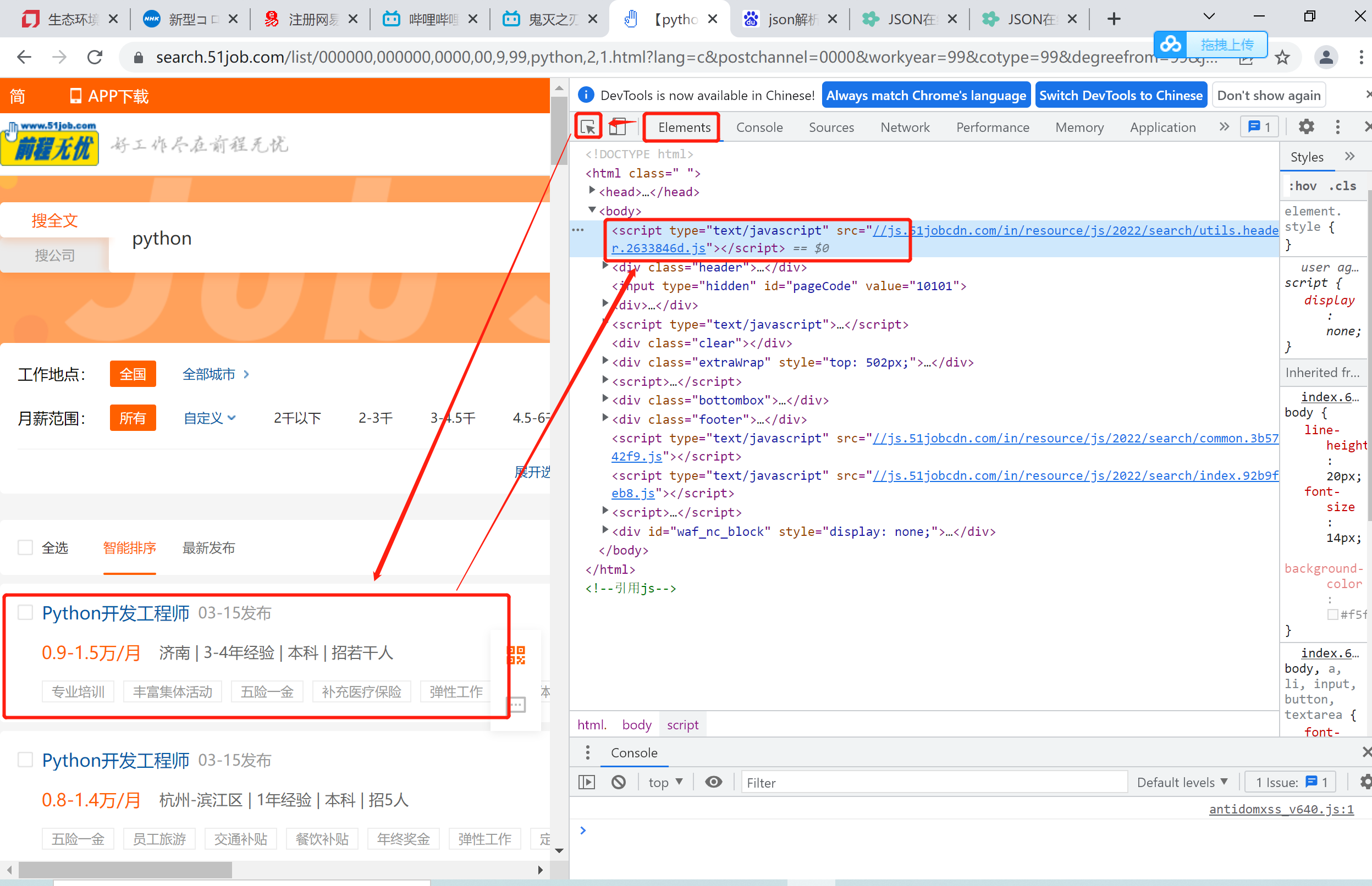Open the Default levels dropdown
The image size is (1372, 886).
point(1183,782)
